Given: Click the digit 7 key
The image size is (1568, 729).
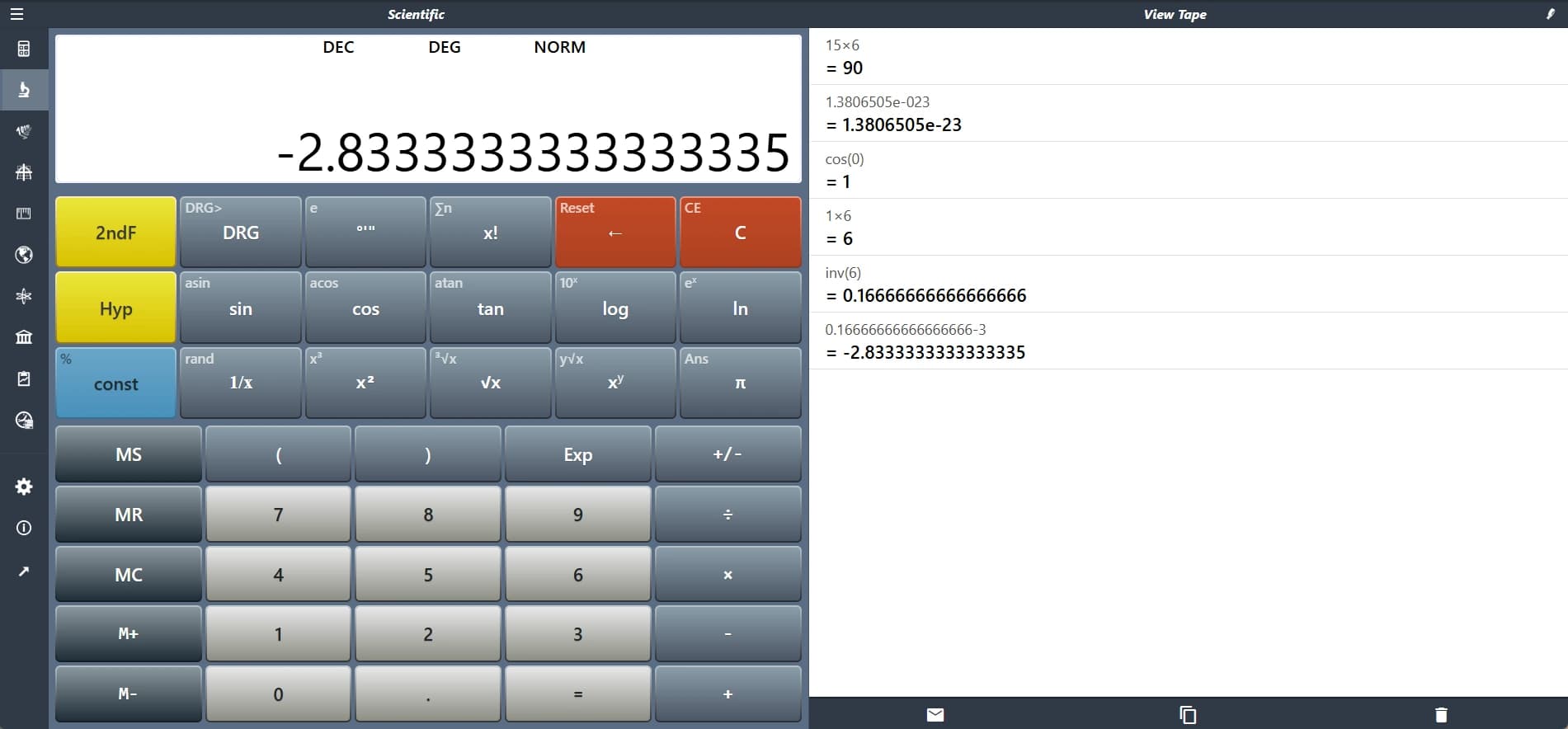Looking at the screenshot, I should [x=278, y=514].
